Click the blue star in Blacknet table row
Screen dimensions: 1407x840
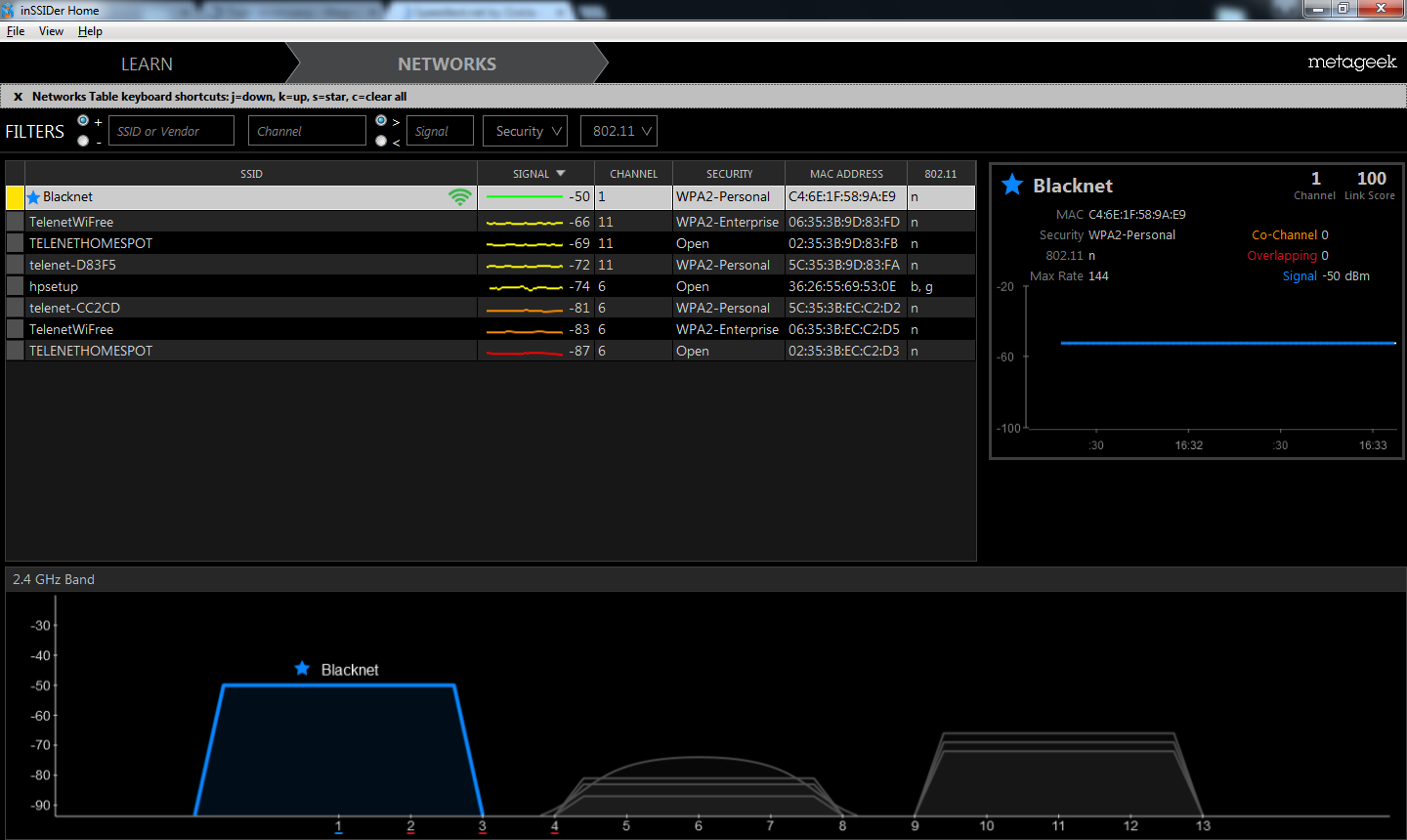(x=33, y=197)
